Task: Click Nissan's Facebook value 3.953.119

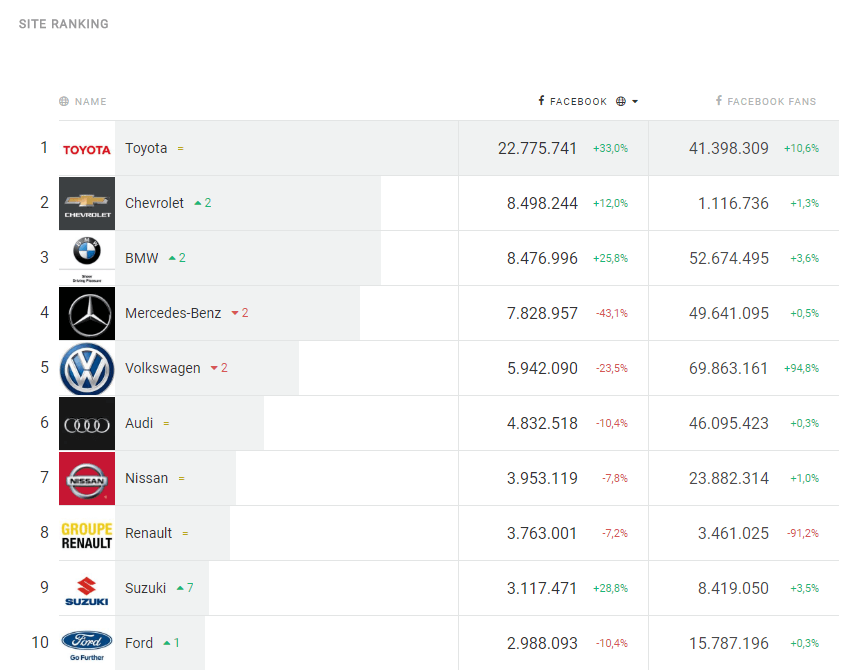Action: 542,478
